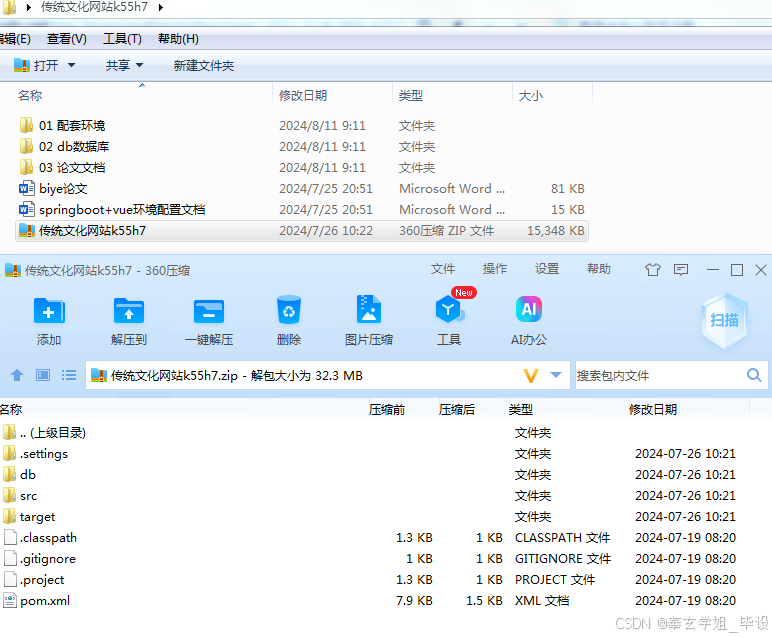Viewport: 772px width, 637px height.
Task: Open the 工具 tools icon with New badge
Action: pos(449,309)
